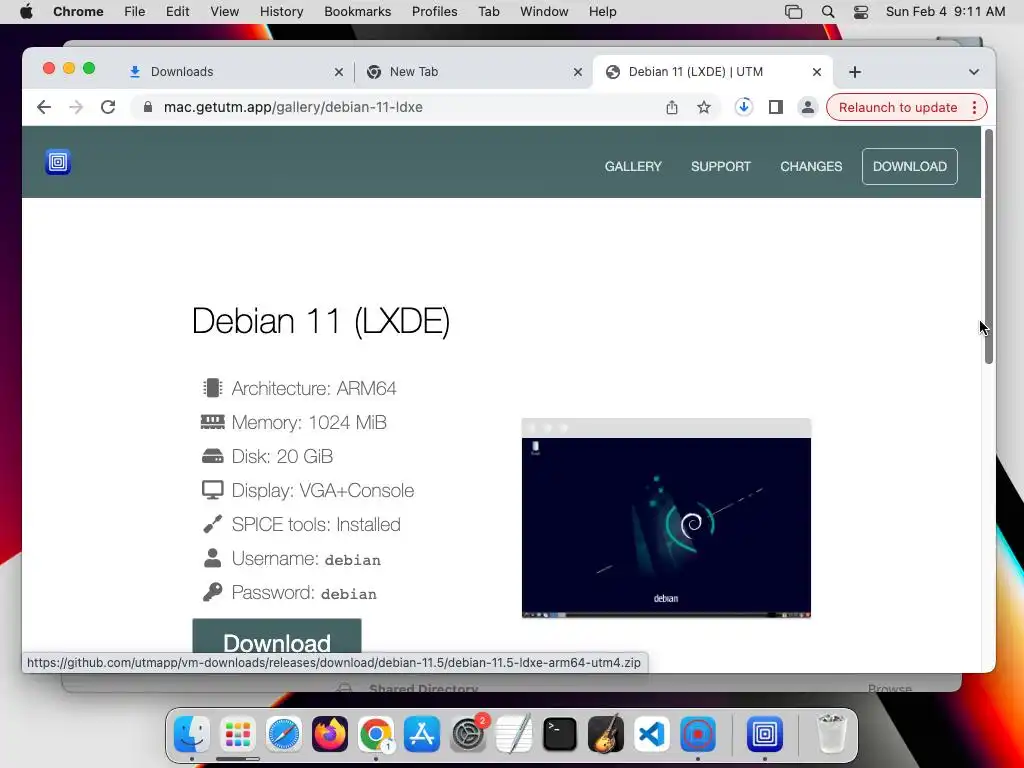
Task: Open Finder from the Dock
Action: [191, 734]
